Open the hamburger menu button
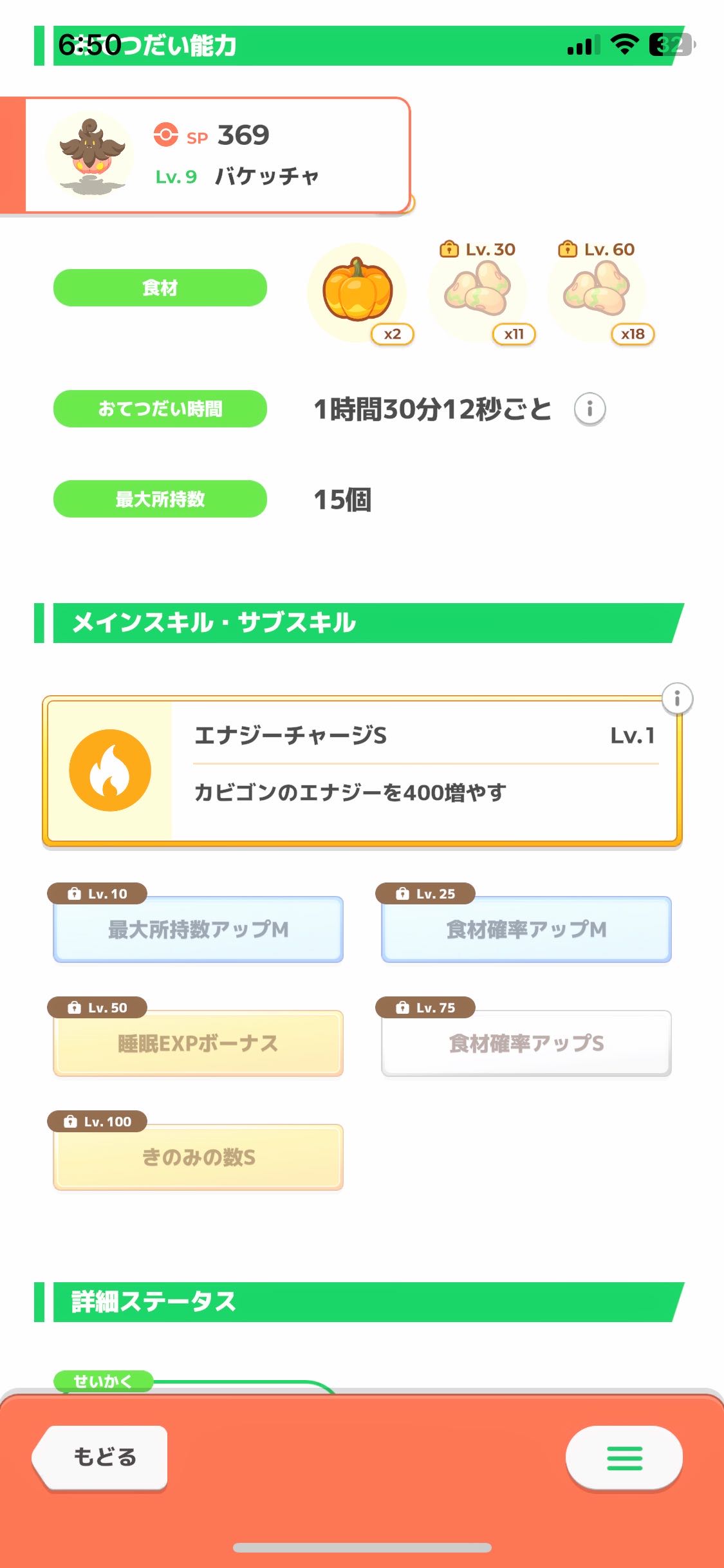724x1568 pixels. pyautogui.click(x=624, y=1458)
